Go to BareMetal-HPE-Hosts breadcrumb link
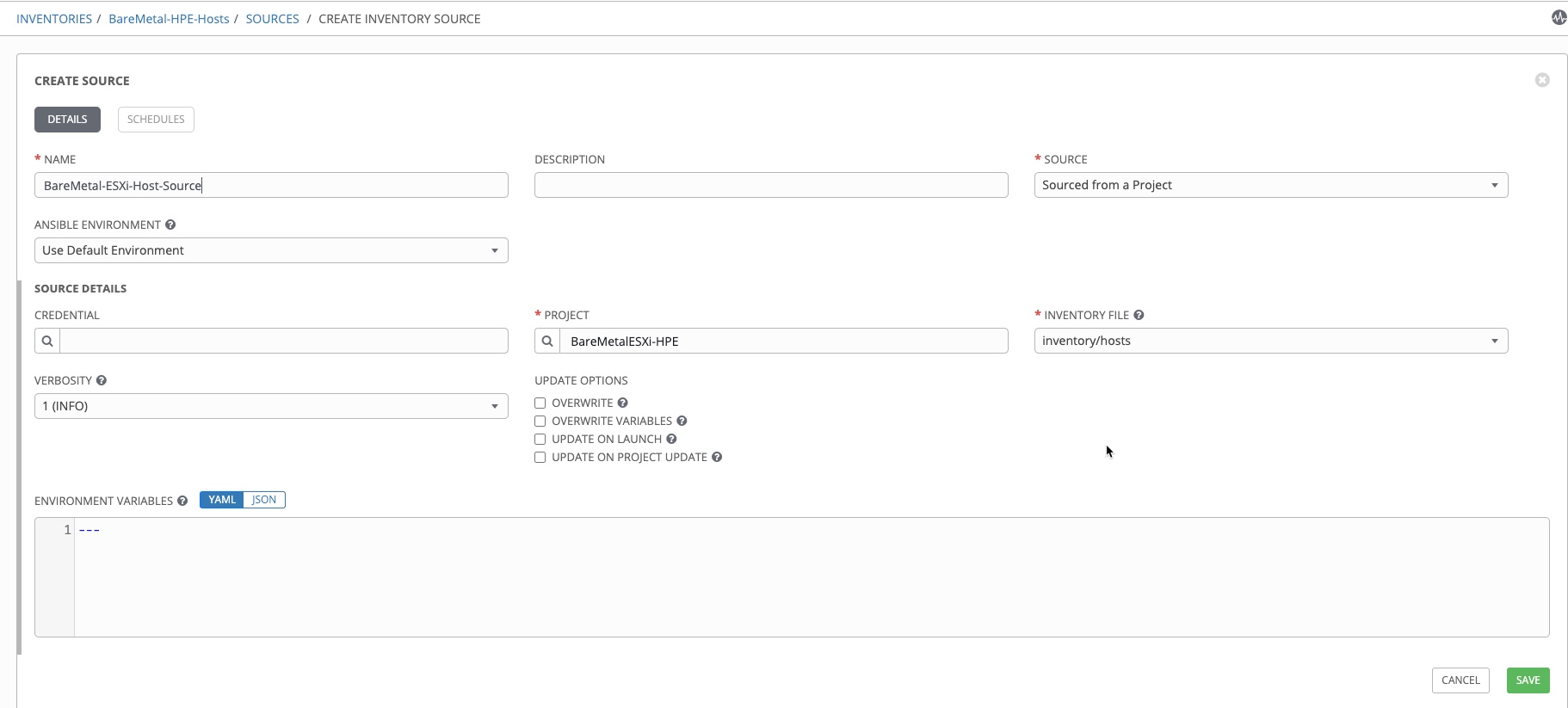The width and height of the screenshot is (1568, 708). (x=169, y=19)
